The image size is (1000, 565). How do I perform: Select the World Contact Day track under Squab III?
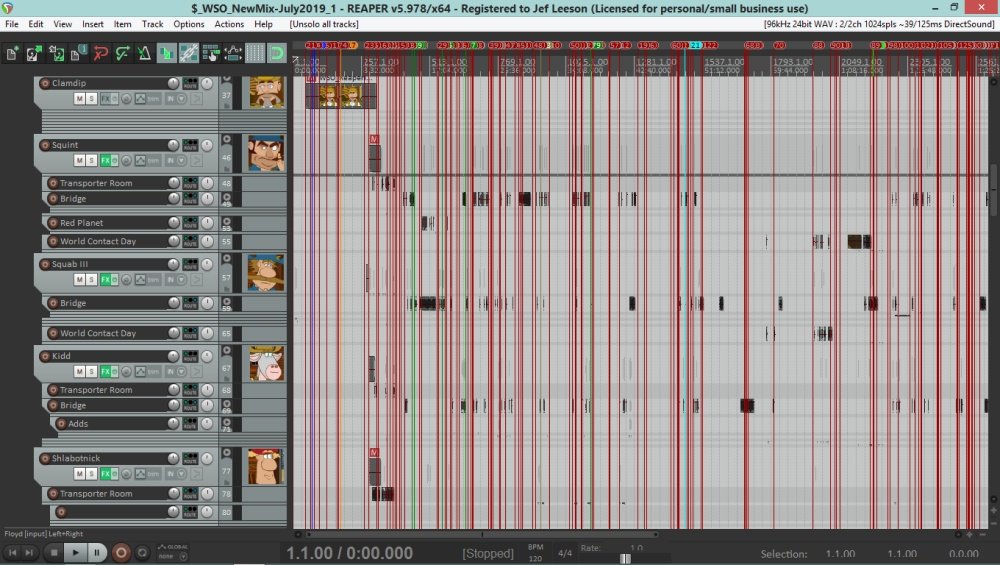tap(98, 333)
